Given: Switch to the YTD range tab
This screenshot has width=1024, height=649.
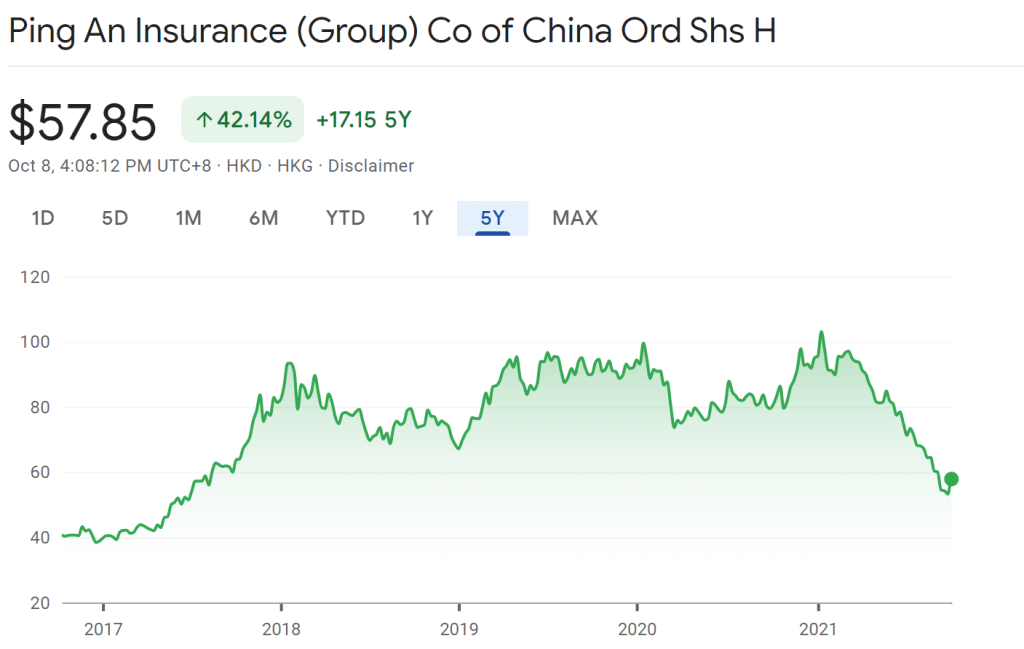Looking at the screenshot, I should click(x=345, y=217).
